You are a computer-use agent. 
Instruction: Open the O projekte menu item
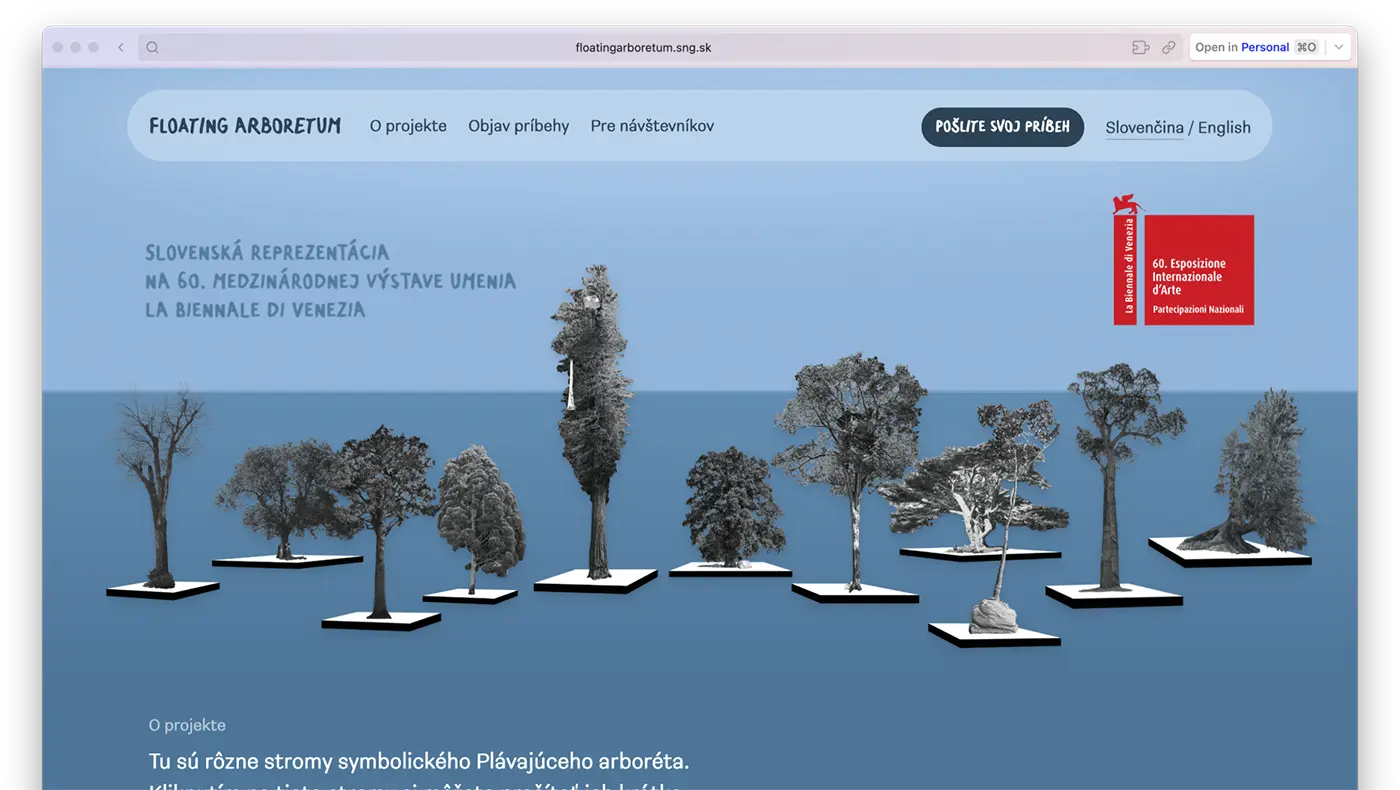coord(407,125)
